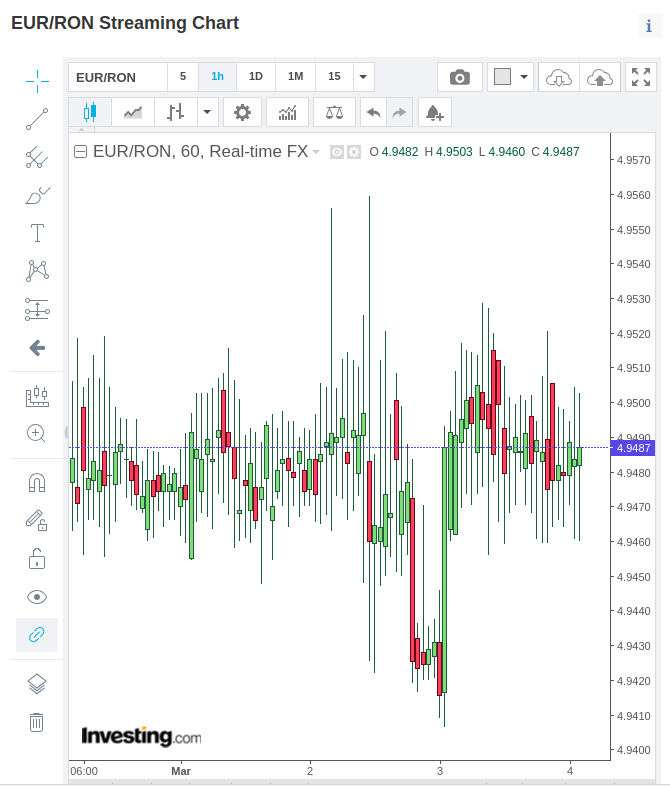Add an alert with bell icon

(x=434, y=112)
